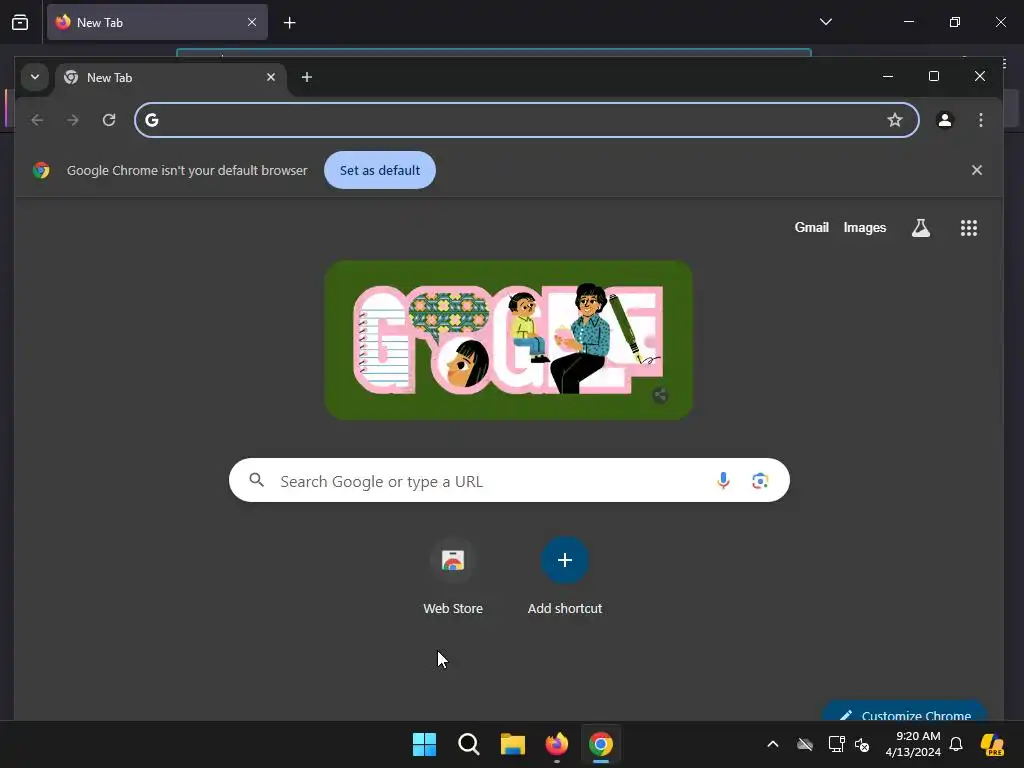Image resolution: width=1024 pixels, height=768 pixels.
Task: Expand Firefox's list all tabs chevron
Action: coord(825,22)
